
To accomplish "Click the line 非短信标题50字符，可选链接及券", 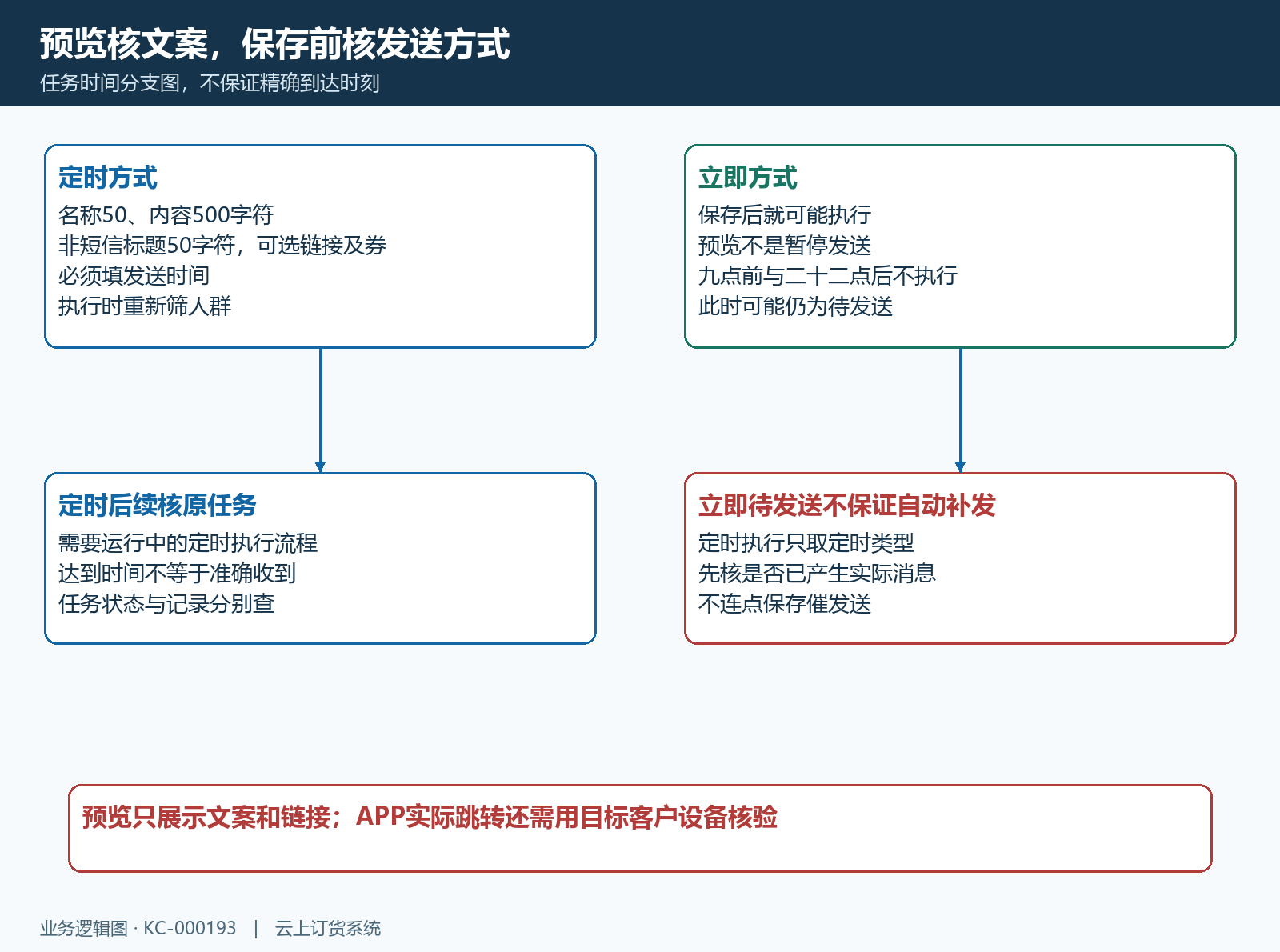I will tap(222, 245).
